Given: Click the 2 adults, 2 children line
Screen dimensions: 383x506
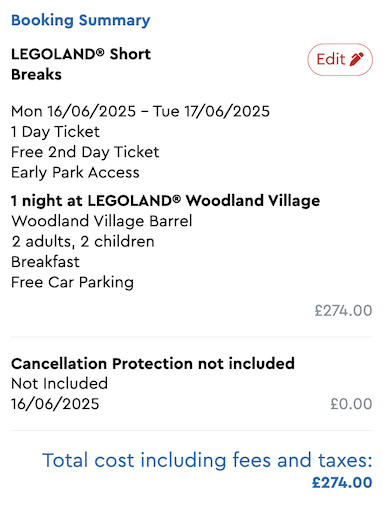Looking at the screenshot, I should pyautogui.click(x=83, y=241).
